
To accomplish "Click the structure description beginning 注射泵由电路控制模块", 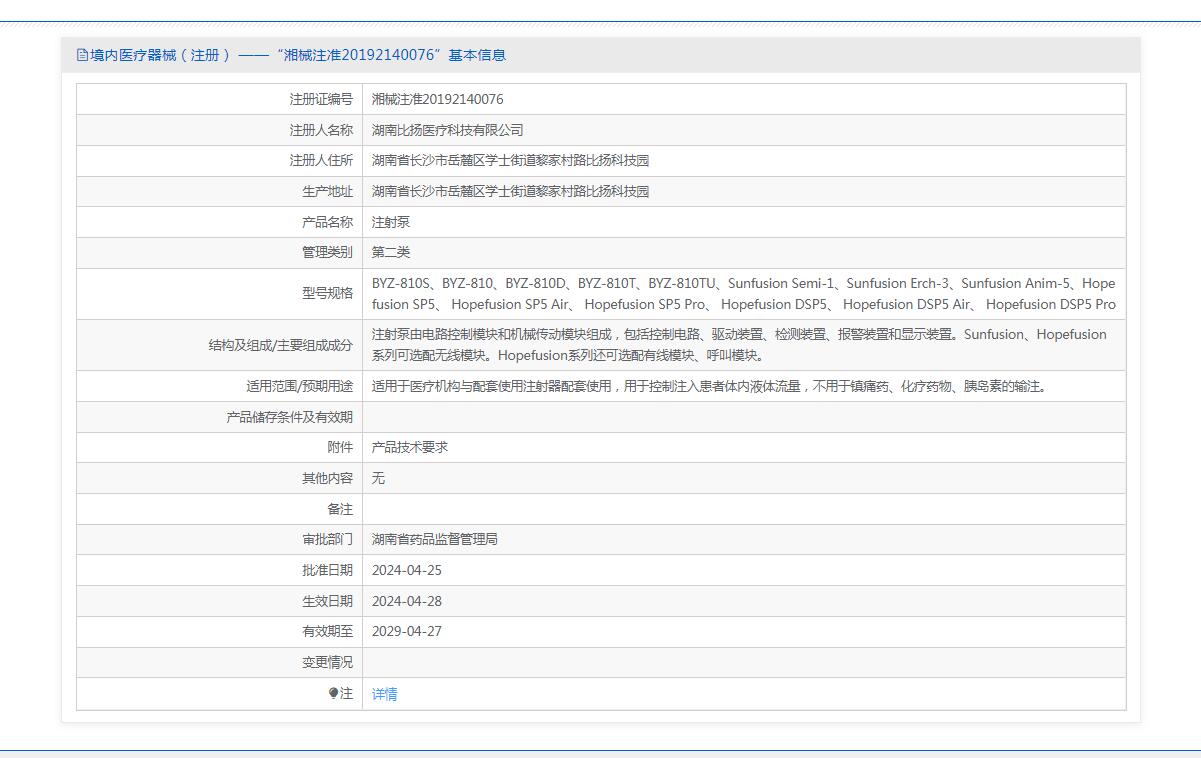I will coord(739,345).
